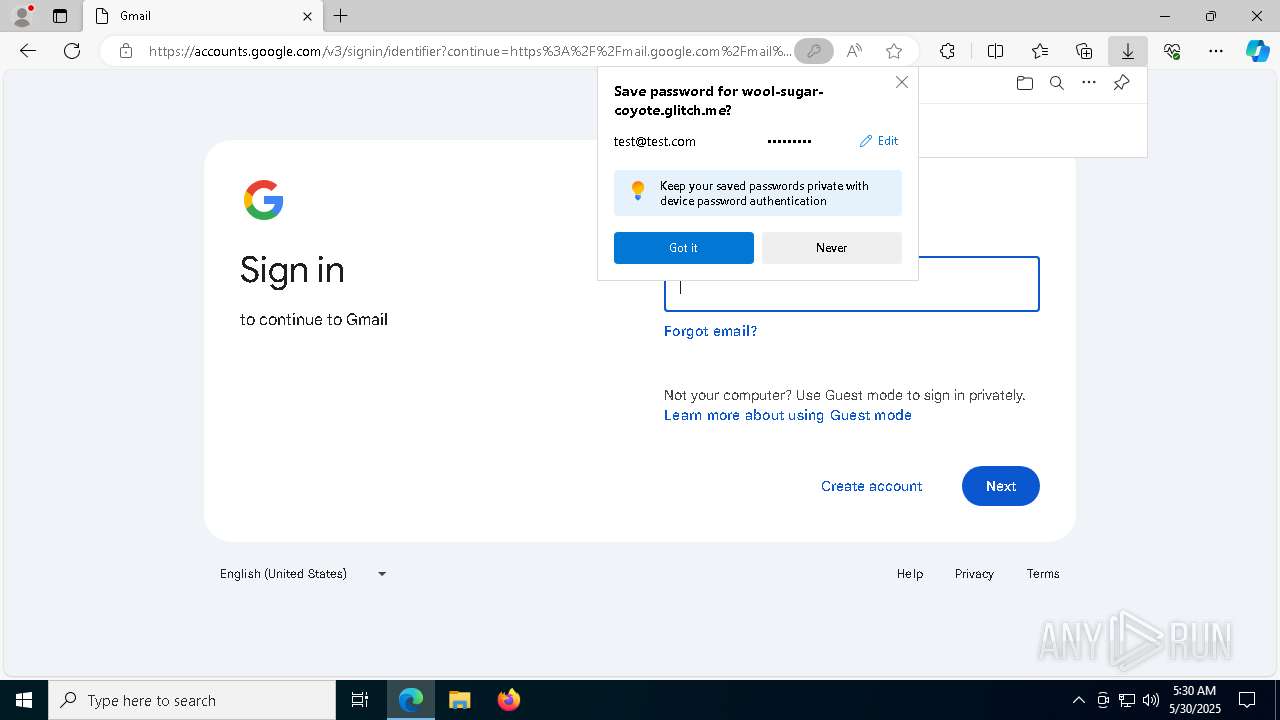1280x720 pixels.
Task: Open Task View on taskbar
Action: click(x=360, y=700)
